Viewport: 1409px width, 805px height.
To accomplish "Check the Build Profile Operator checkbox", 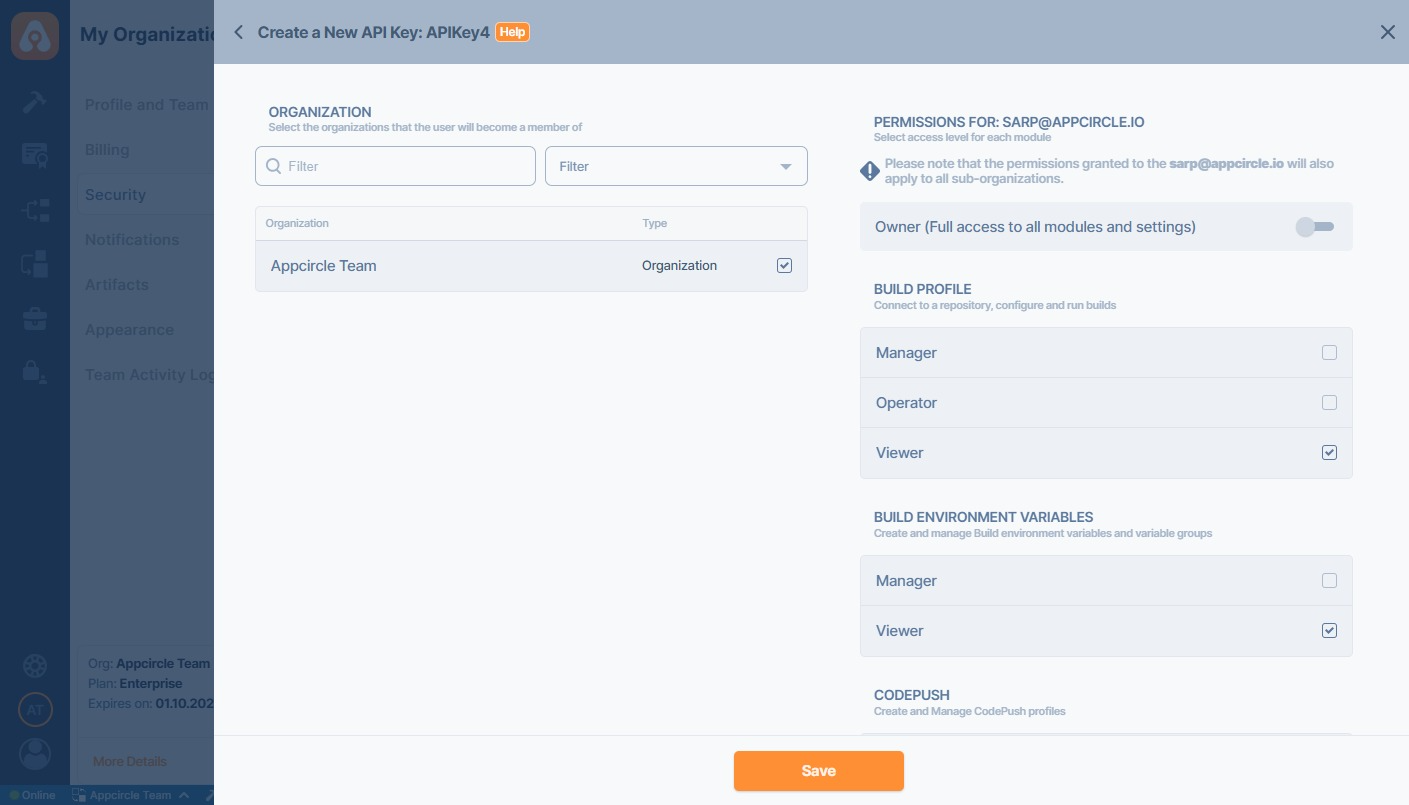I will tap(1329, 403).
